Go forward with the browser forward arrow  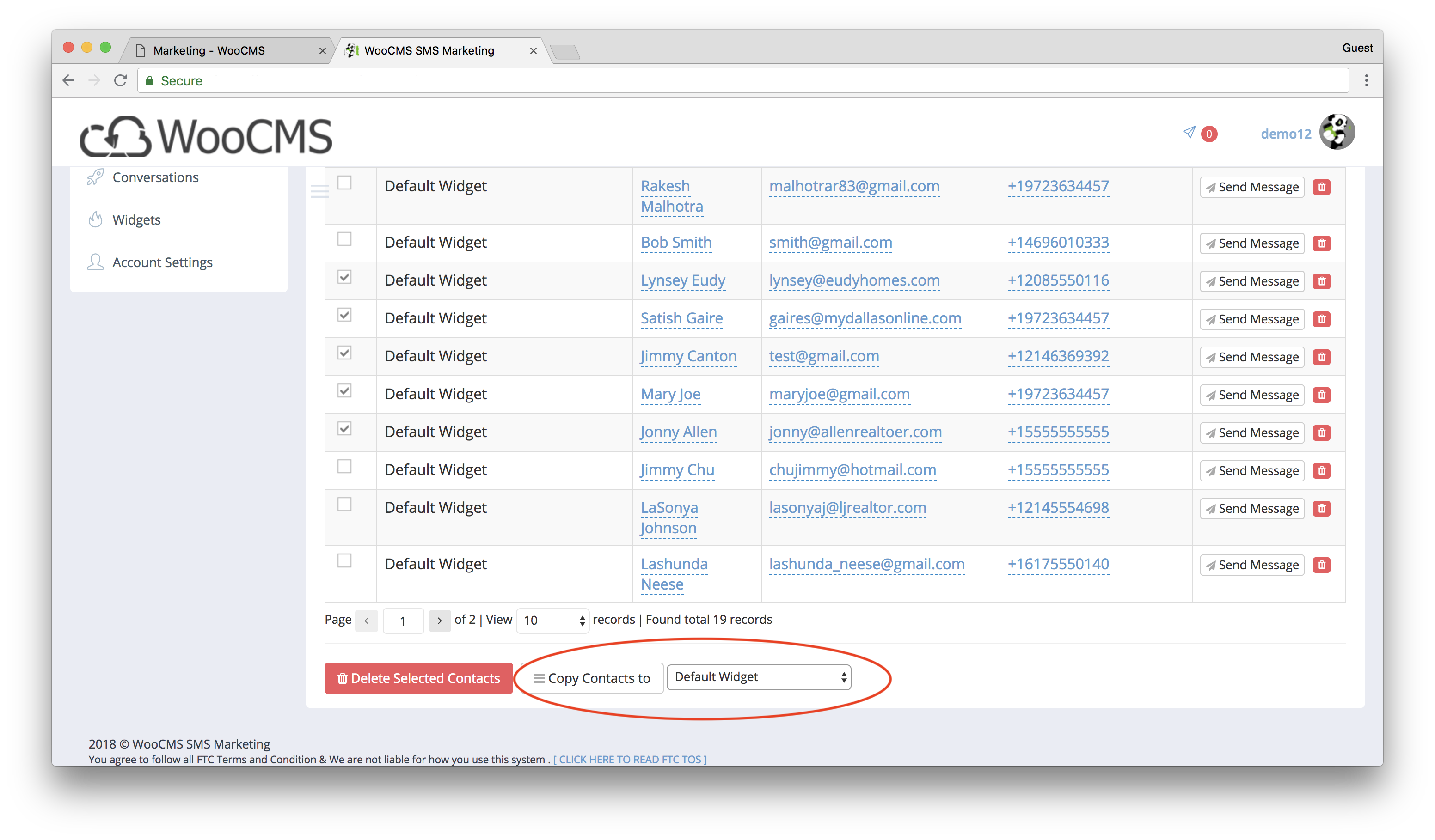94,80
